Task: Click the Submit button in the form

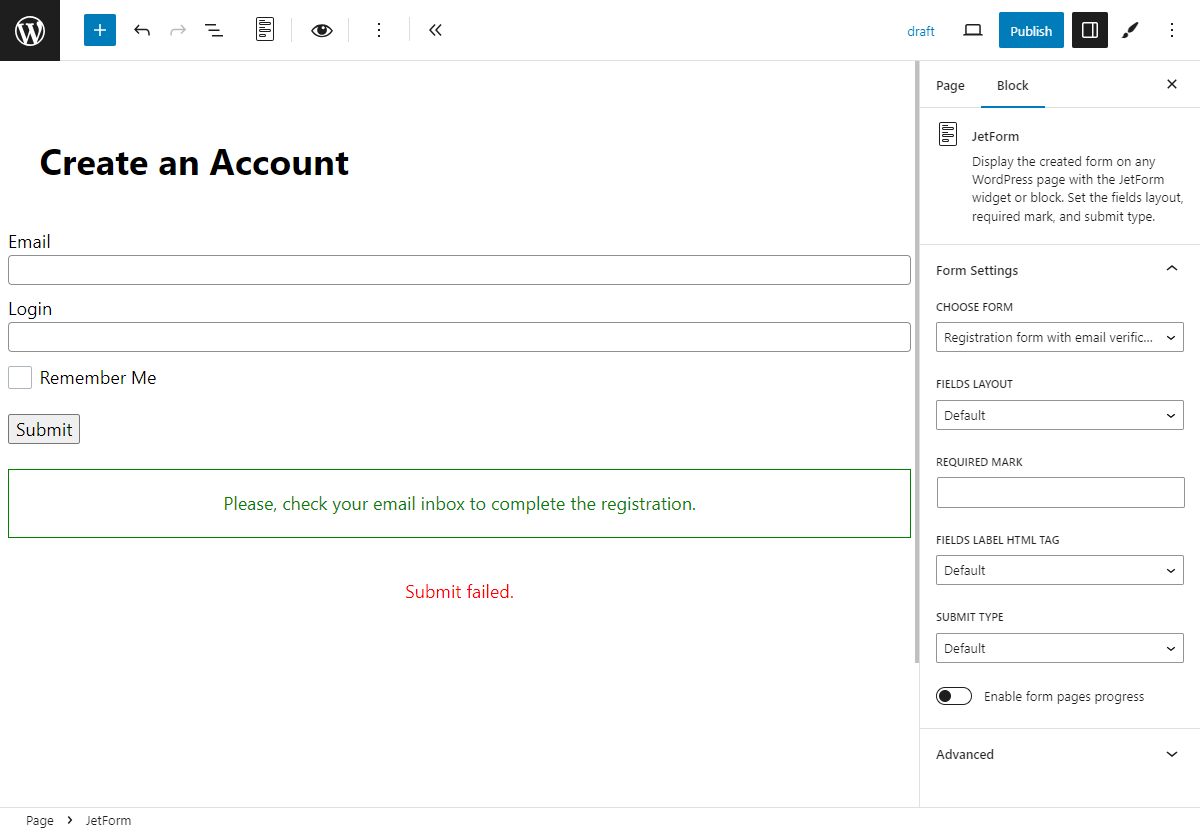Action: (x=43, y=429)
